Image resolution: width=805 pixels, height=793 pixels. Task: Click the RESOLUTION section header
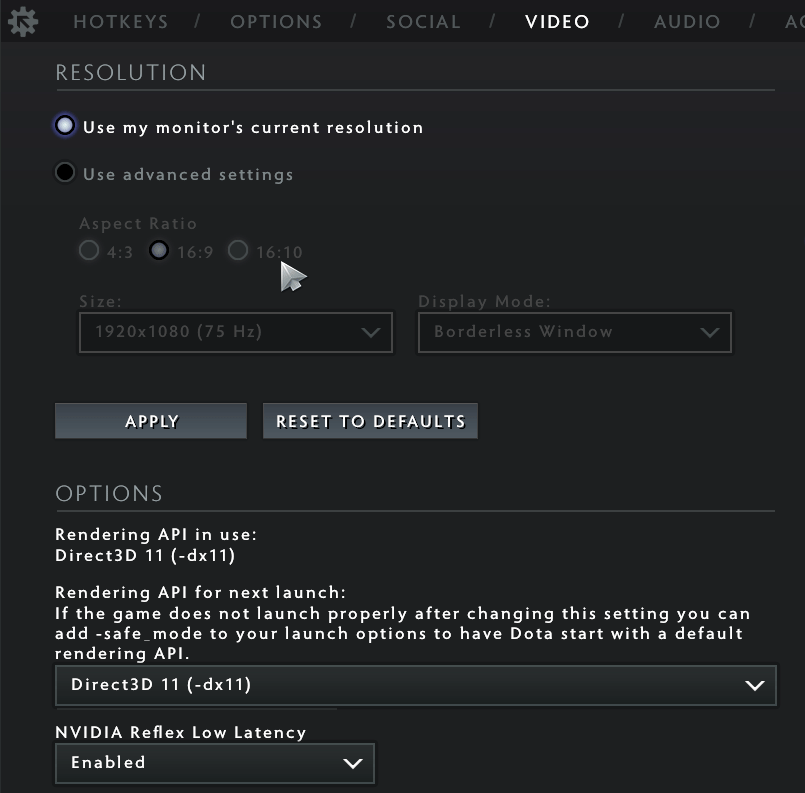pyautogui.click(x=130, y=72)
